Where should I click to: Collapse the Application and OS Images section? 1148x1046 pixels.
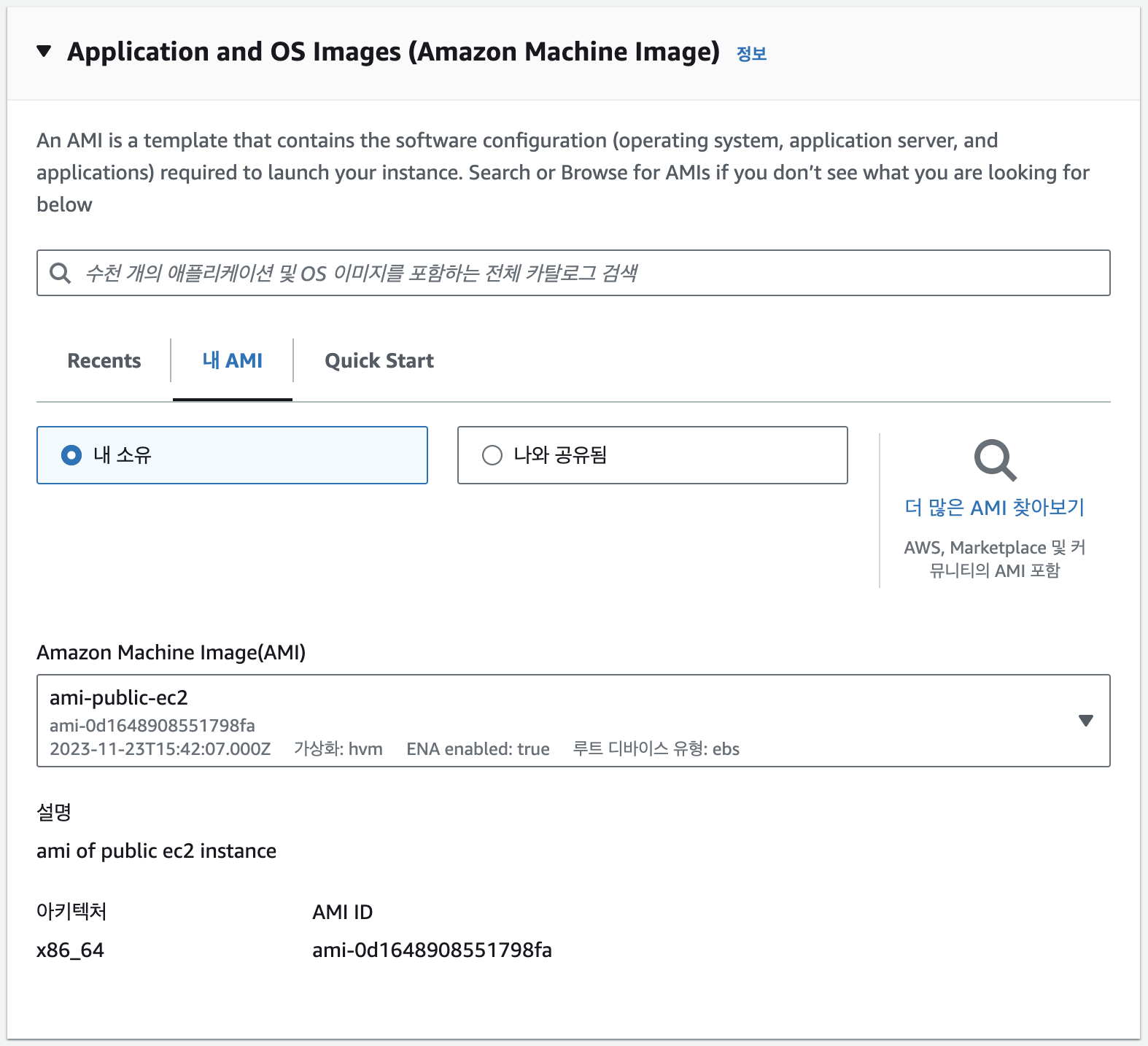click(x=44, y=51)
